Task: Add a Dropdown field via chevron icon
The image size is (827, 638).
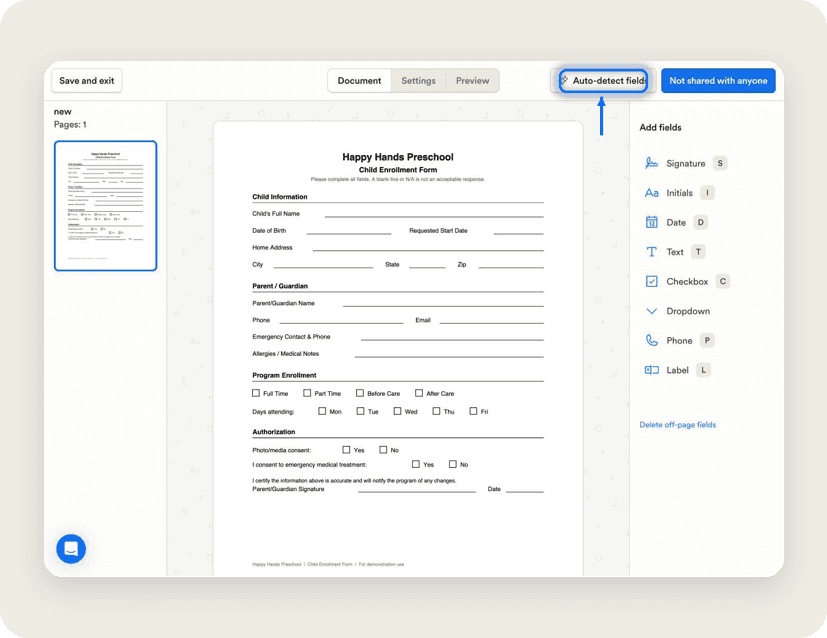Action: [651, 311]
